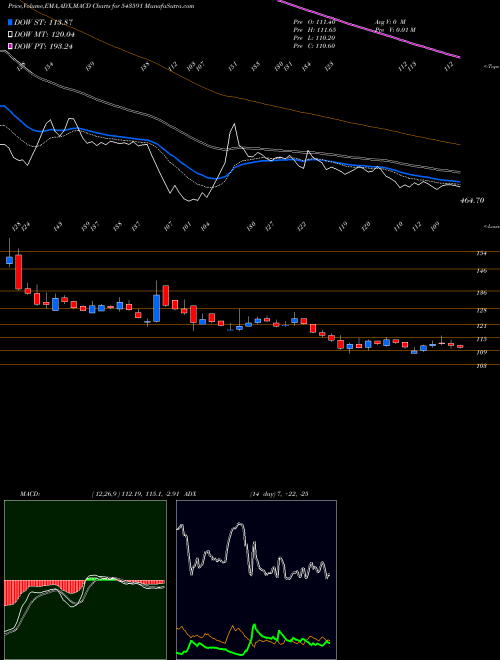Click the 'MACD:' panel heading

coord(29,494)
